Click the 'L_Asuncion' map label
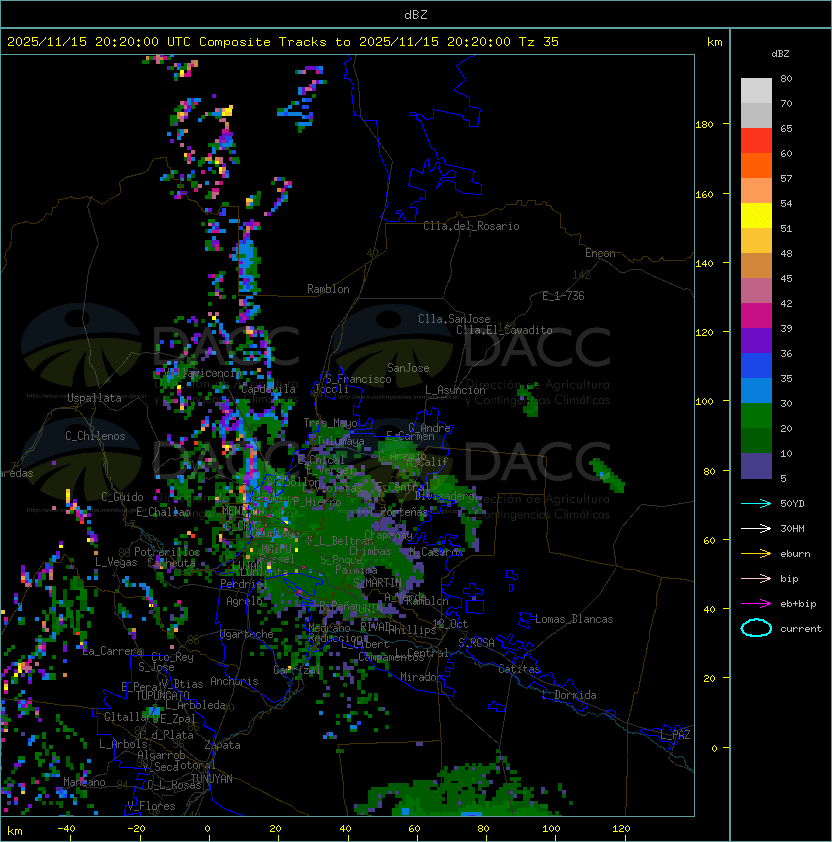This screenshot has width=832, height=842. click(x=455, y=390)
